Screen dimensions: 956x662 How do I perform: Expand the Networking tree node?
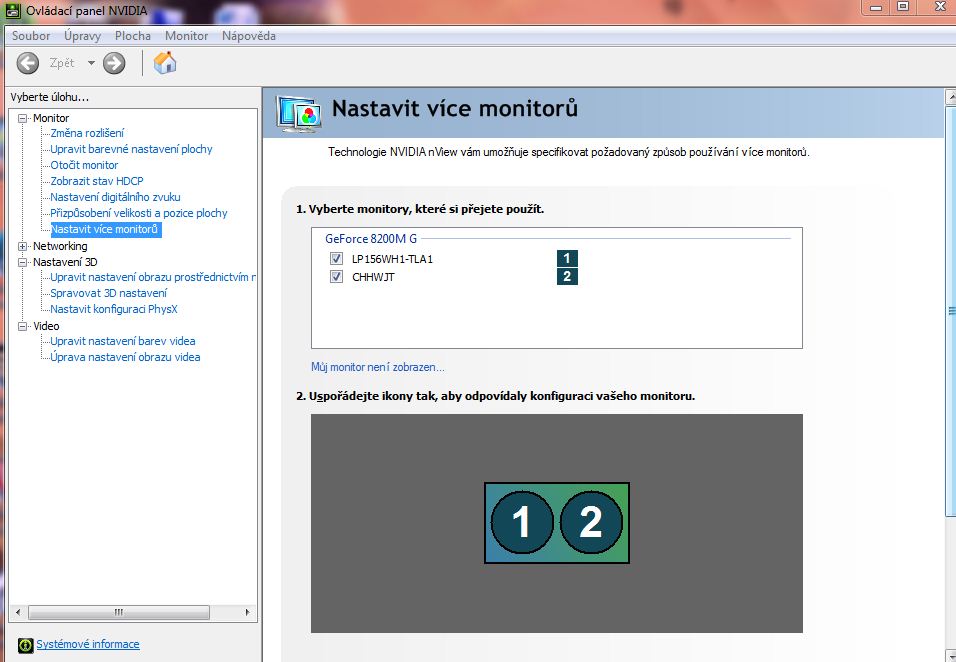pos(23,246)
